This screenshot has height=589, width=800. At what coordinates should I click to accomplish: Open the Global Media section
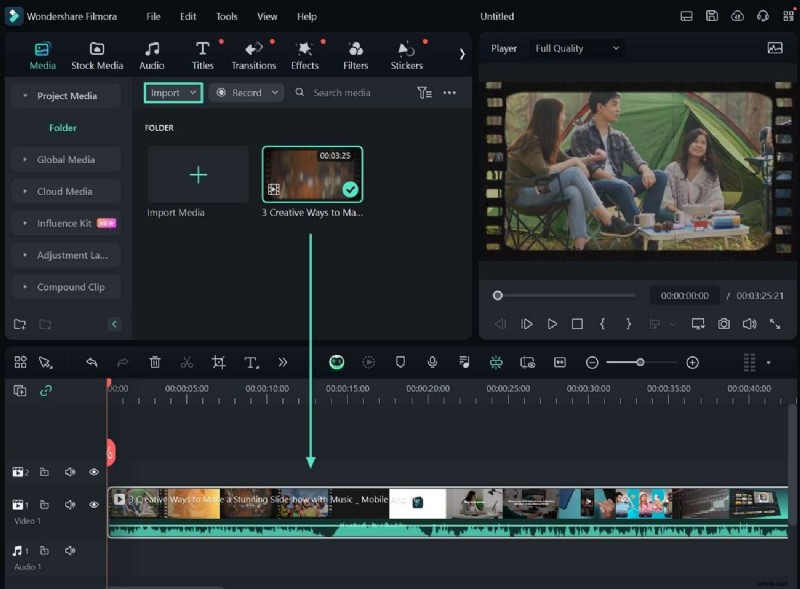click(x=65, y=159)
